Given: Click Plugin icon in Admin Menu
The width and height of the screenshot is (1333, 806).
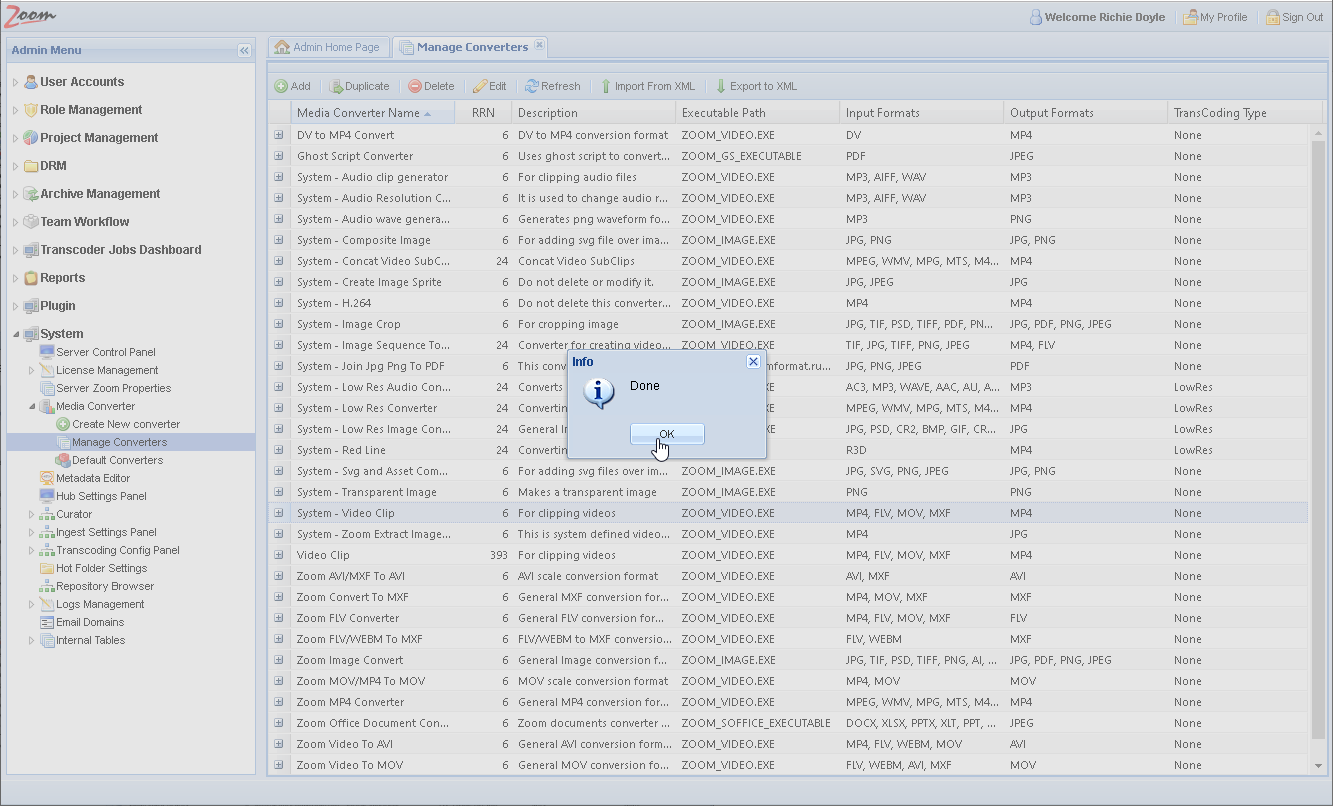Looking at the screenshot, I should 31,306.
